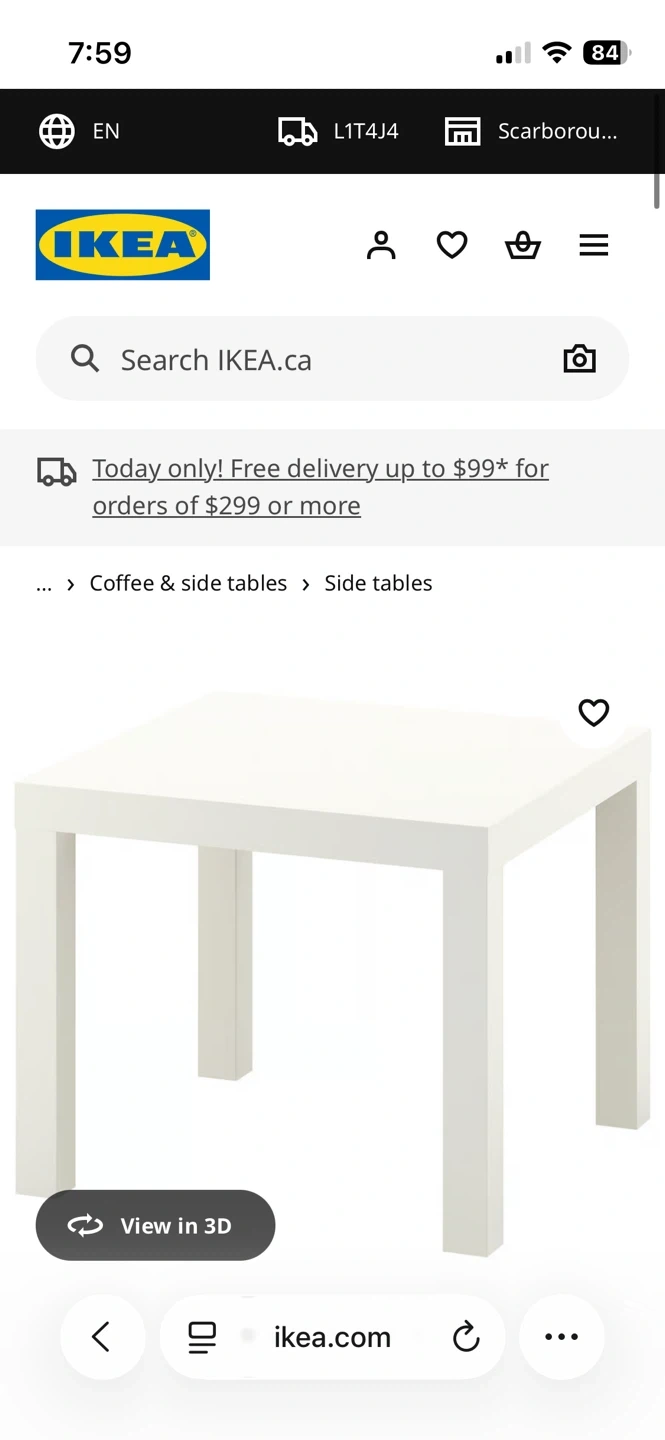The height and width of the screenshot is (1440, 665).
Task: Save table with product heart toggle
Action: click(594, 712)
